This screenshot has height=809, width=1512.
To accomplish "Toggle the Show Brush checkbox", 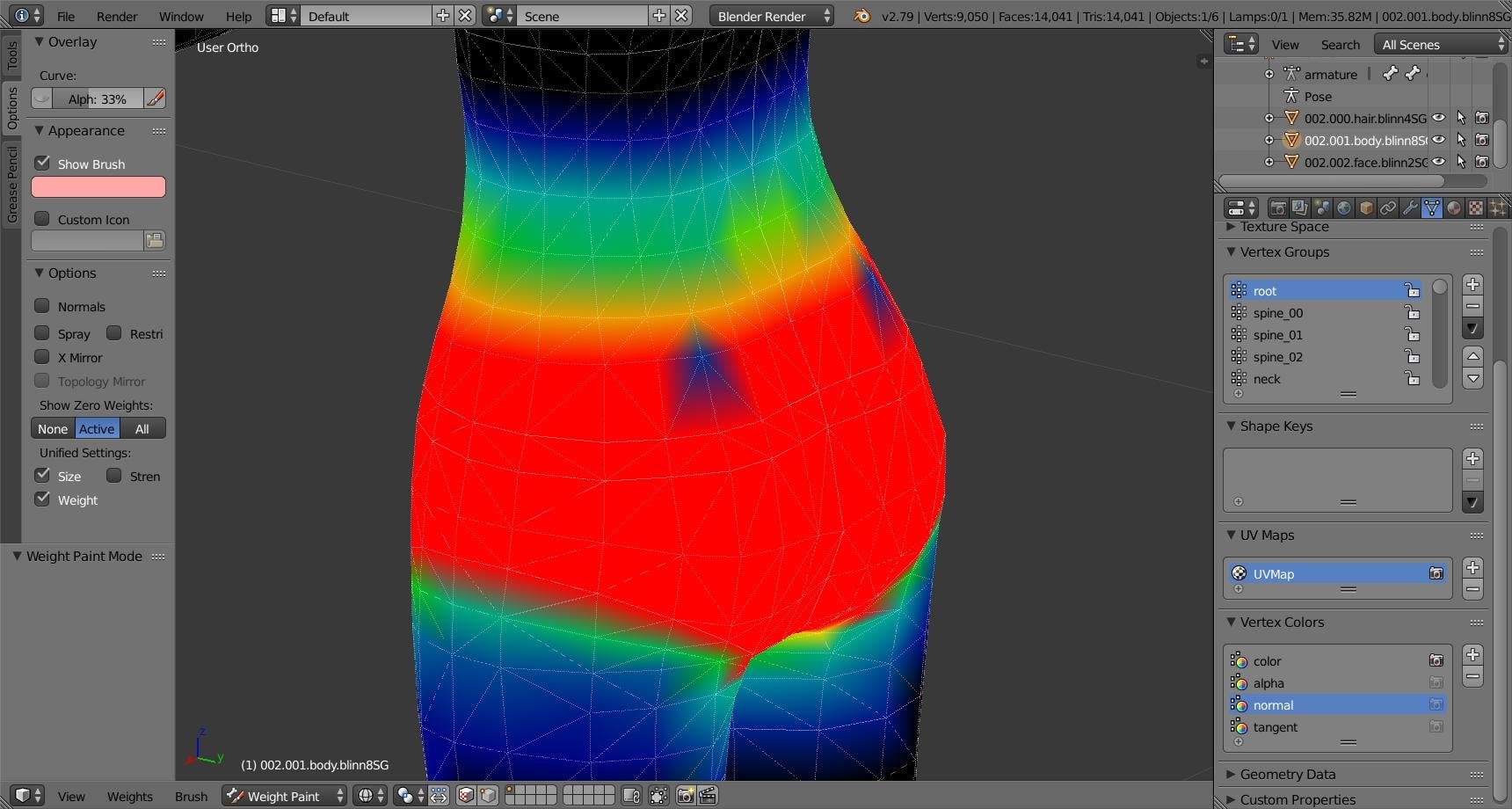I will [42, 164].
